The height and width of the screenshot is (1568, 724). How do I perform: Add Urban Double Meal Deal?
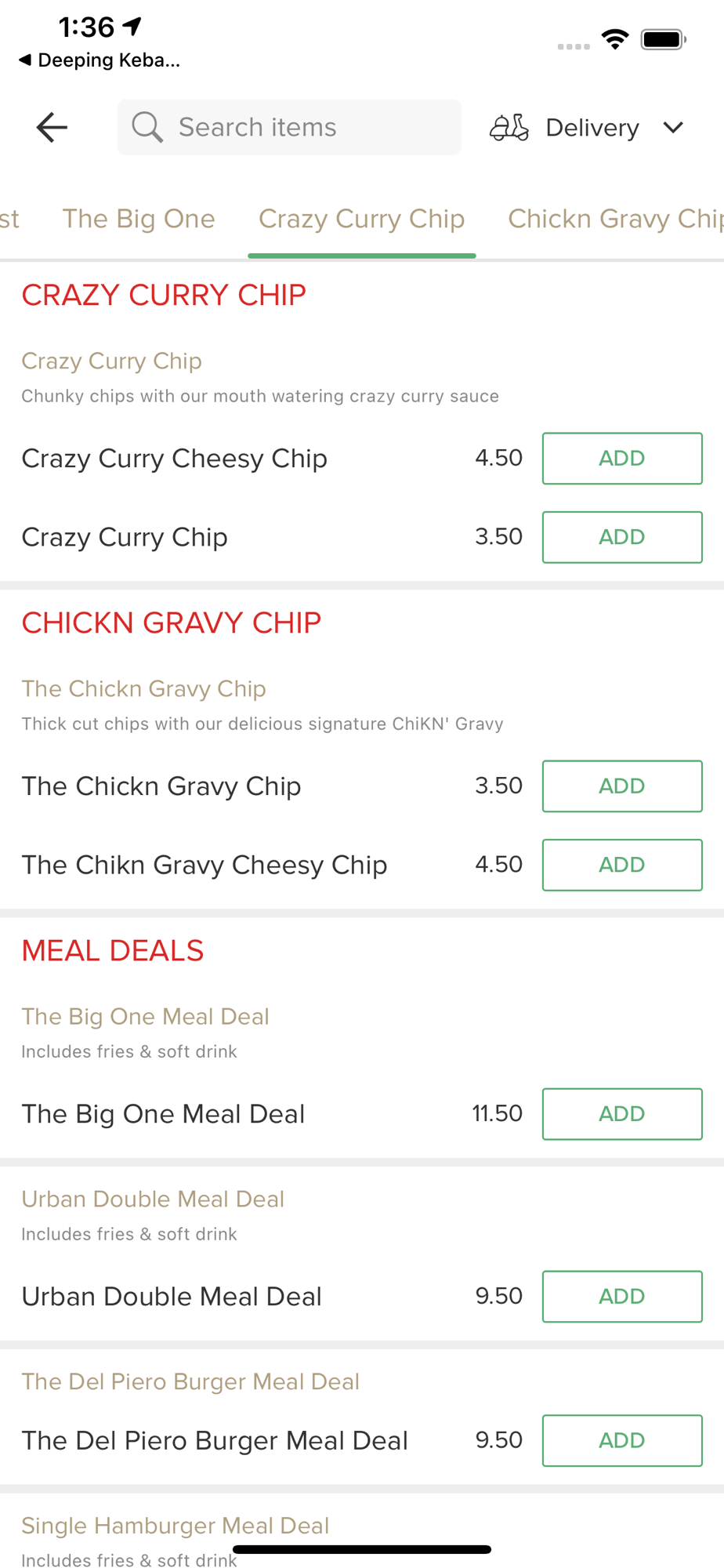point(622,1297)
